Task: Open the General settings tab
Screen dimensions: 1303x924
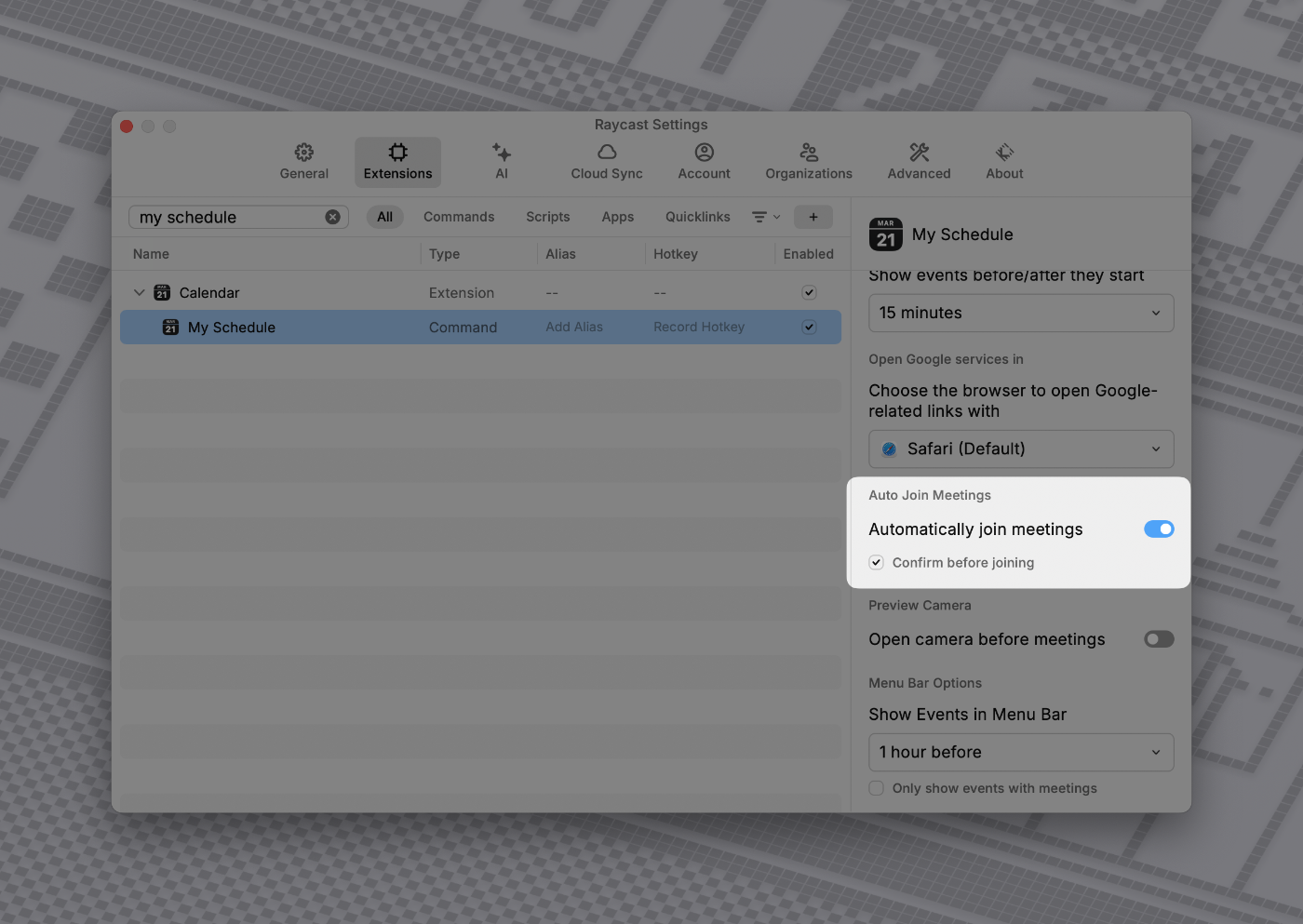Action: coord(304,162)
